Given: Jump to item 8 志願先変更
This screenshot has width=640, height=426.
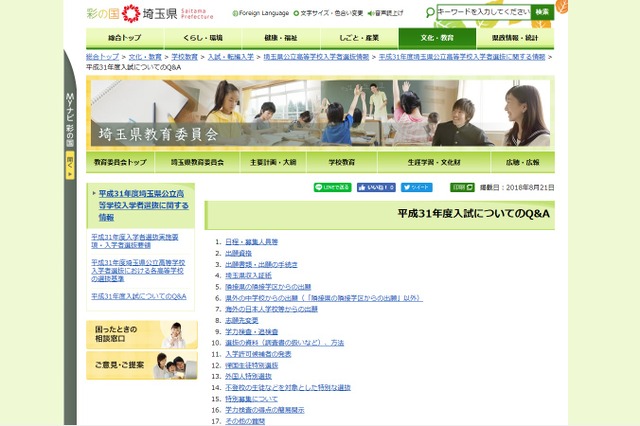Looking at the screenshot, I should pyautogui.click(x=242, y=320).
